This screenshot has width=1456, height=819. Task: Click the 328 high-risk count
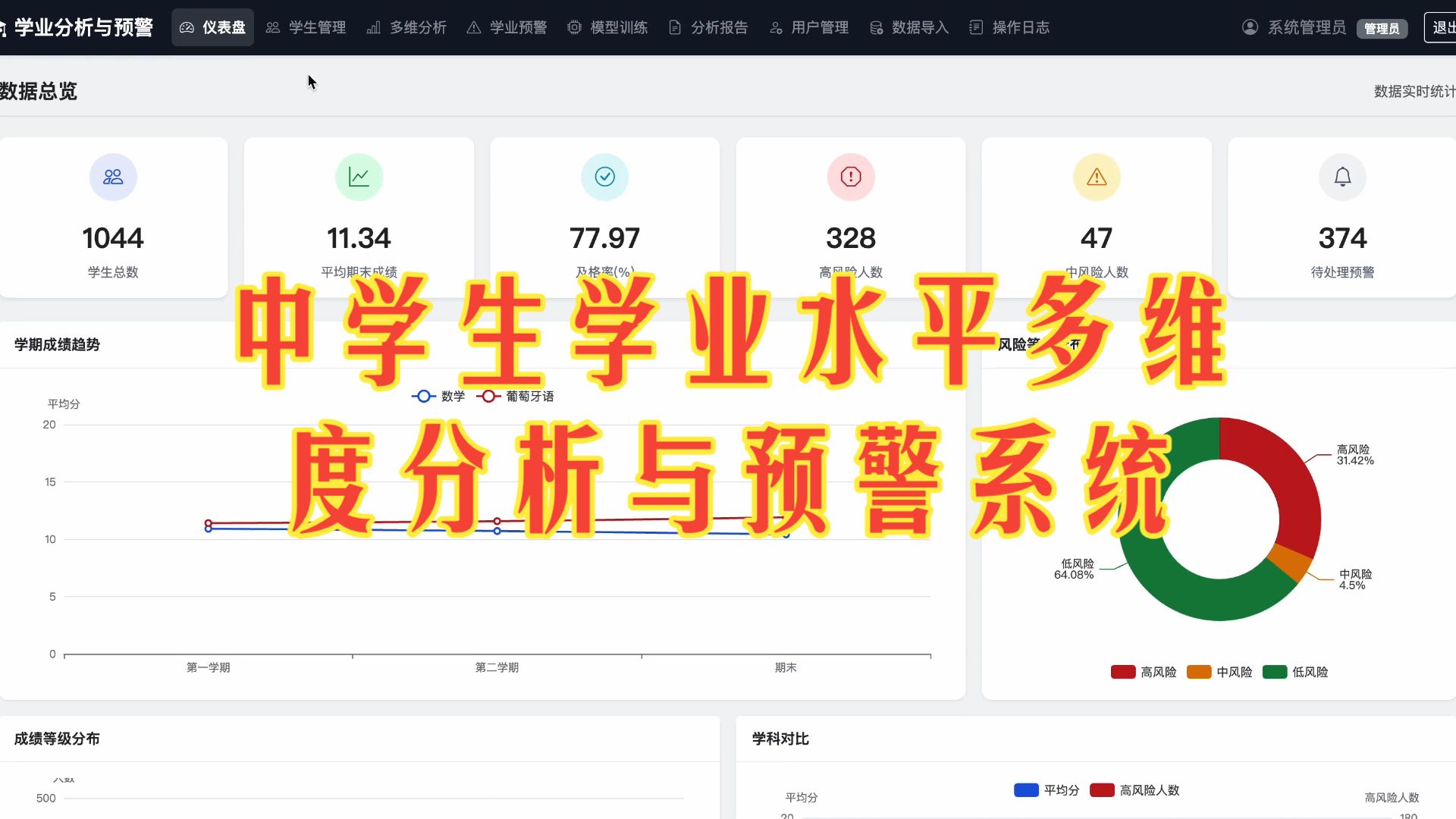(x=851, y=238)
